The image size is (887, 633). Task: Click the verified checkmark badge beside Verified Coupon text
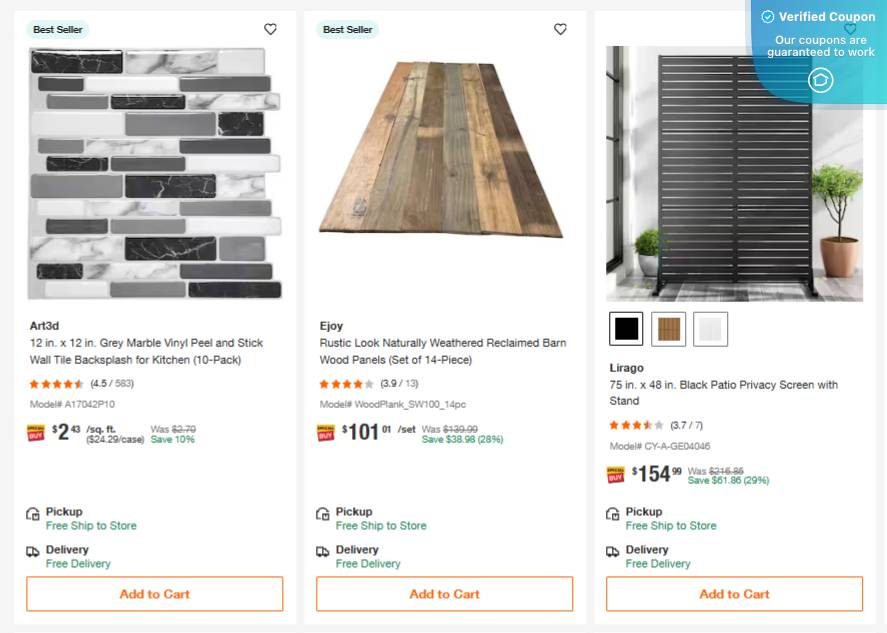tap(767, 16)
